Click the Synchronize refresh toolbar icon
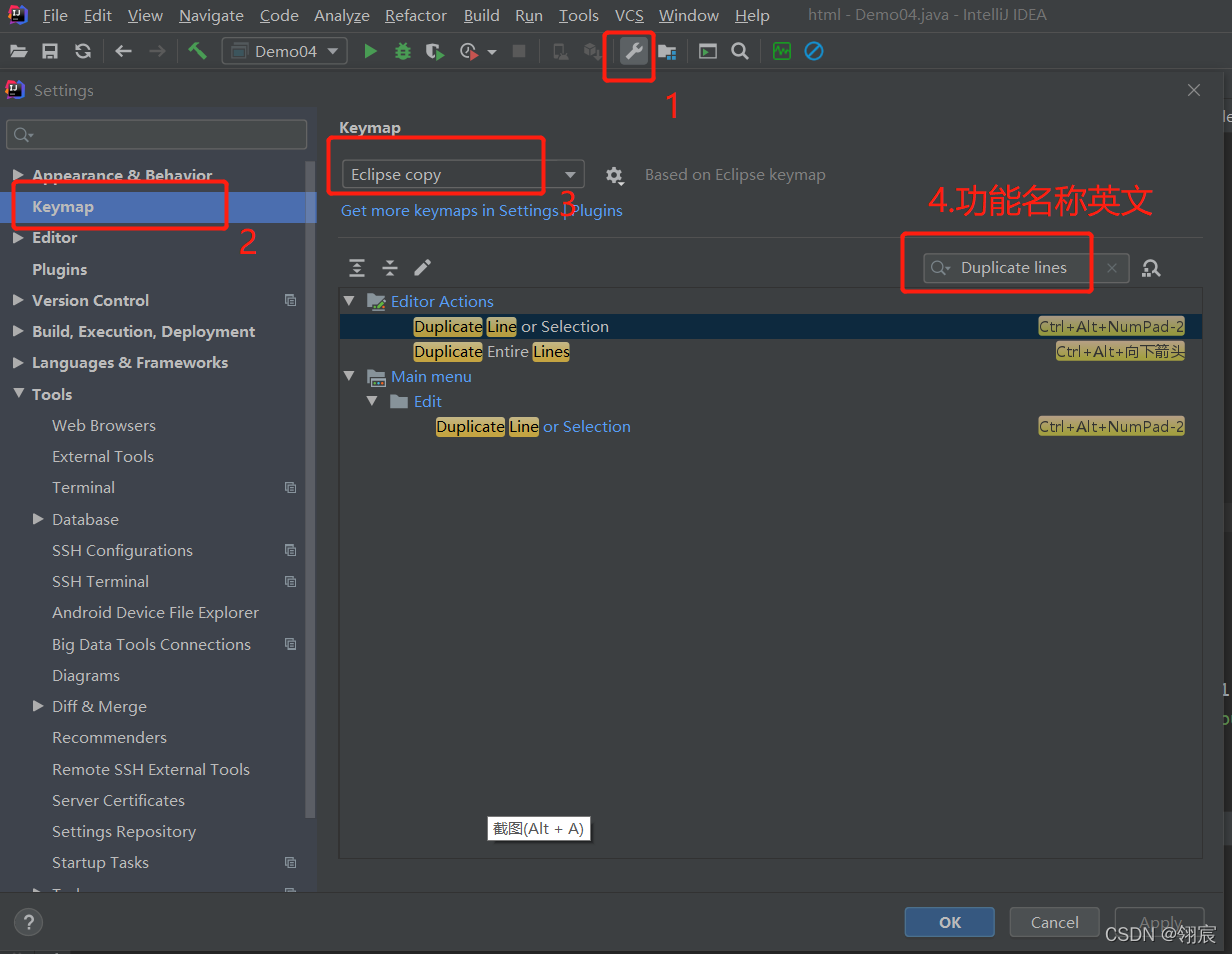Image resolution: width=1232 pixels, height=954 pixels. (83, 51)
